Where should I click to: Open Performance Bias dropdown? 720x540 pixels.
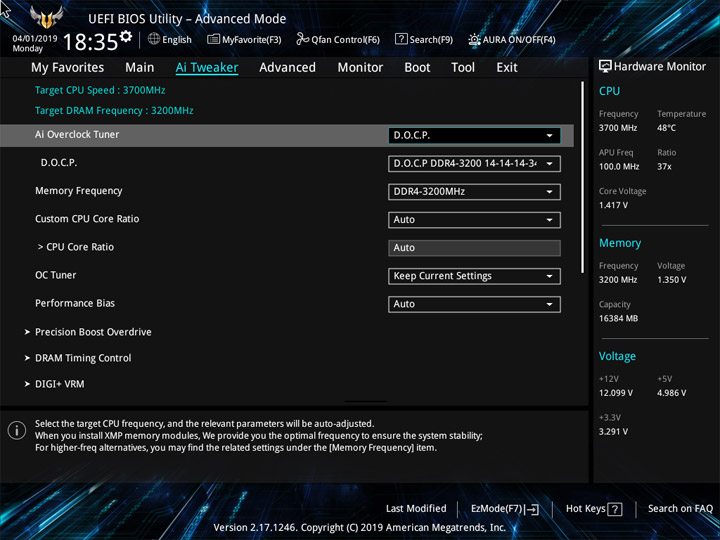[474, 304]
